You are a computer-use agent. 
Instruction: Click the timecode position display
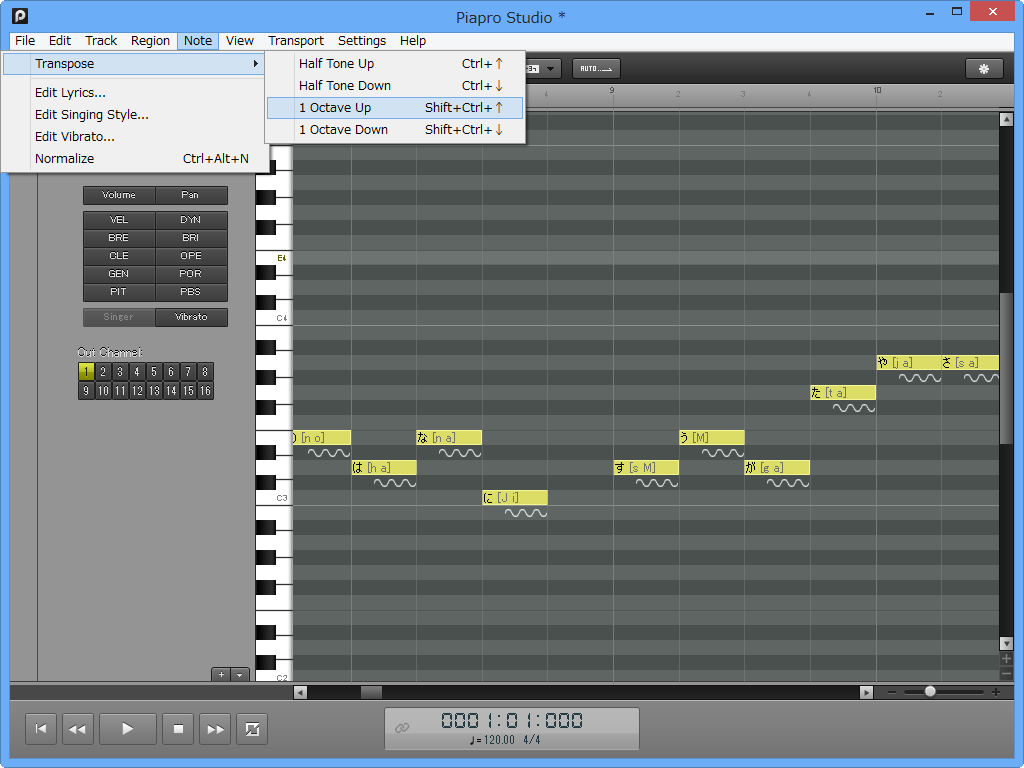[512, 720]
